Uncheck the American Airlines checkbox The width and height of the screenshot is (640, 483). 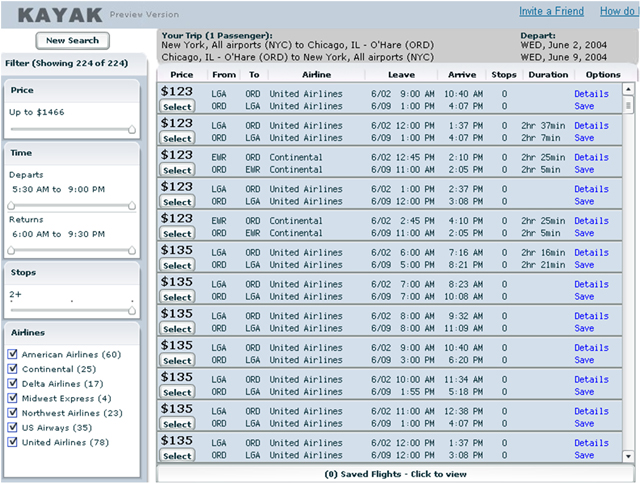pos(13,355)
